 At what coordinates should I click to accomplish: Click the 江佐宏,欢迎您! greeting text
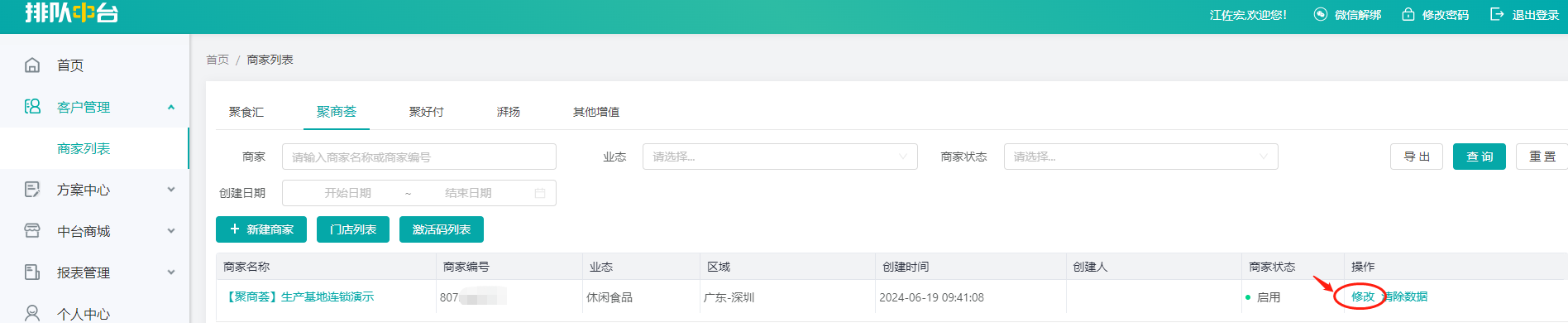pos(1248,15)
